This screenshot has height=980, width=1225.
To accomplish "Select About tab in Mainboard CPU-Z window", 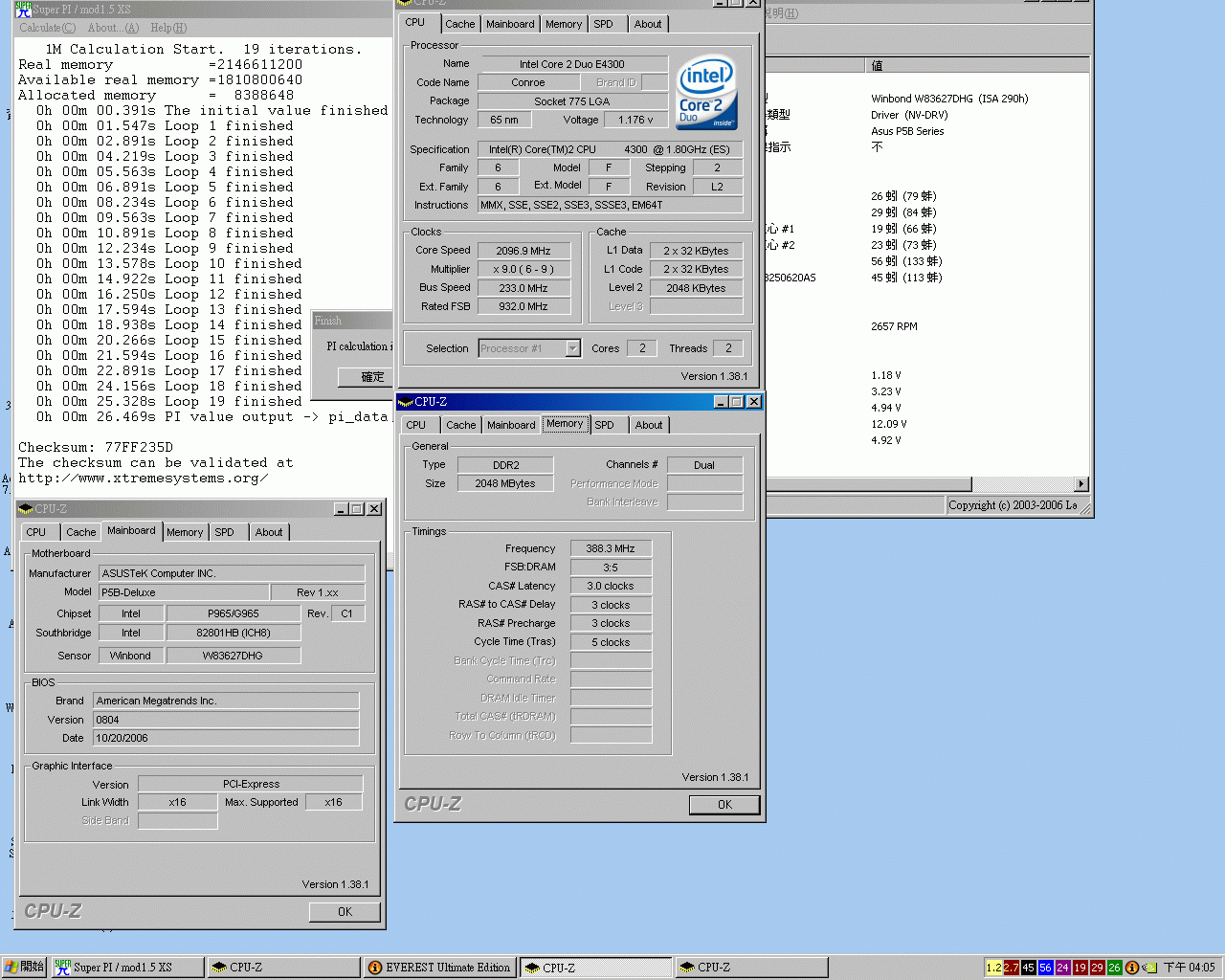I will [x=269, y=532].
